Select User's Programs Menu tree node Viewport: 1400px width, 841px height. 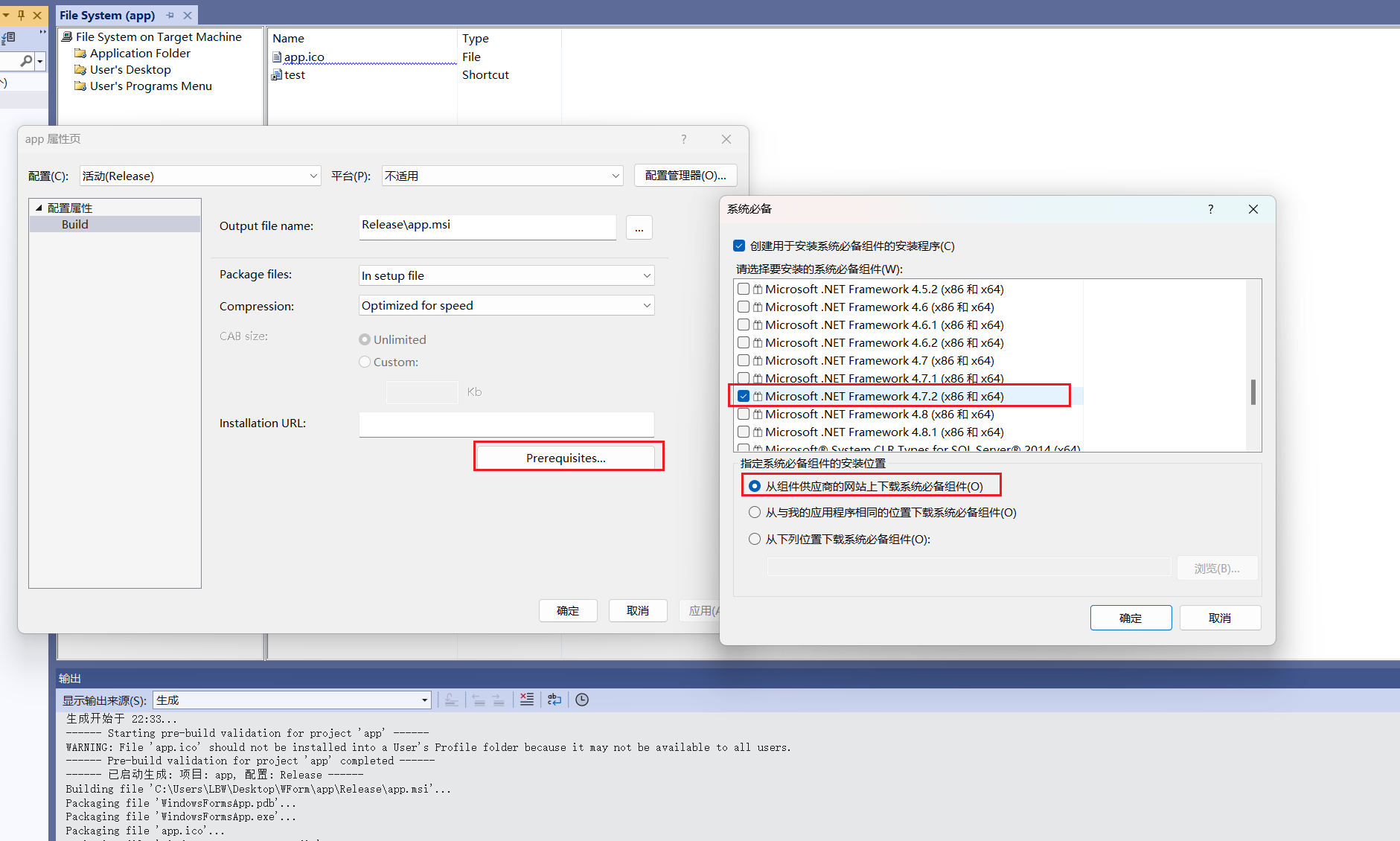(151, 86)
